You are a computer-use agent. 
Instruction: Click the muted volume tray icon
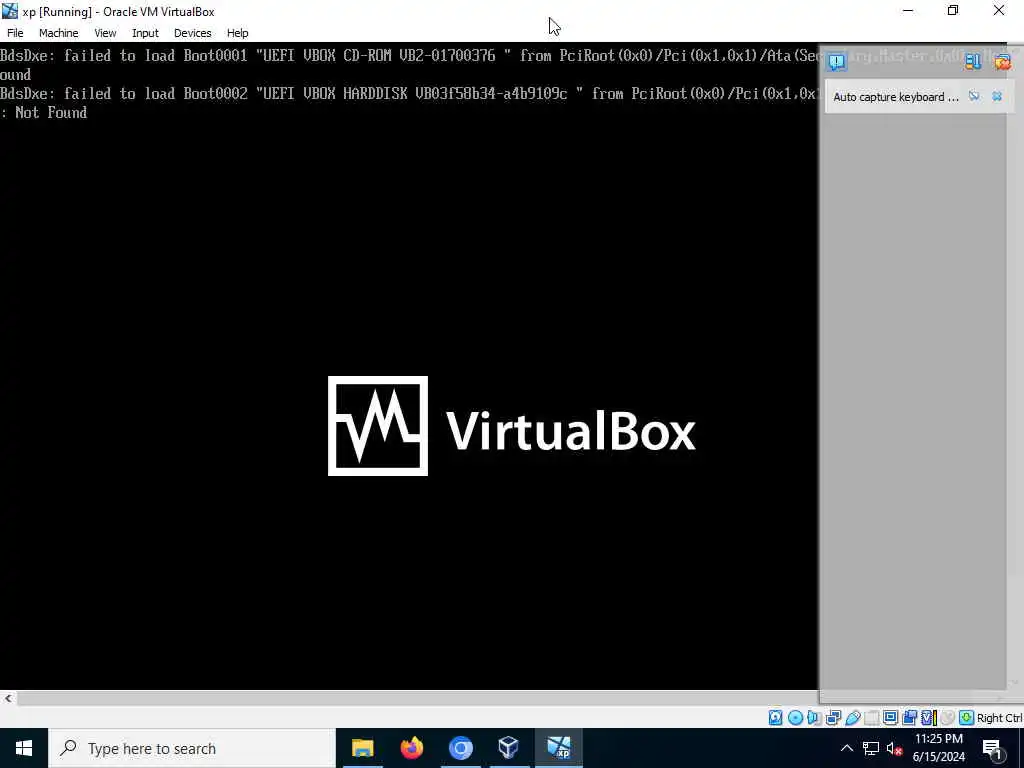pyautogui.click(x=895, y=748)
